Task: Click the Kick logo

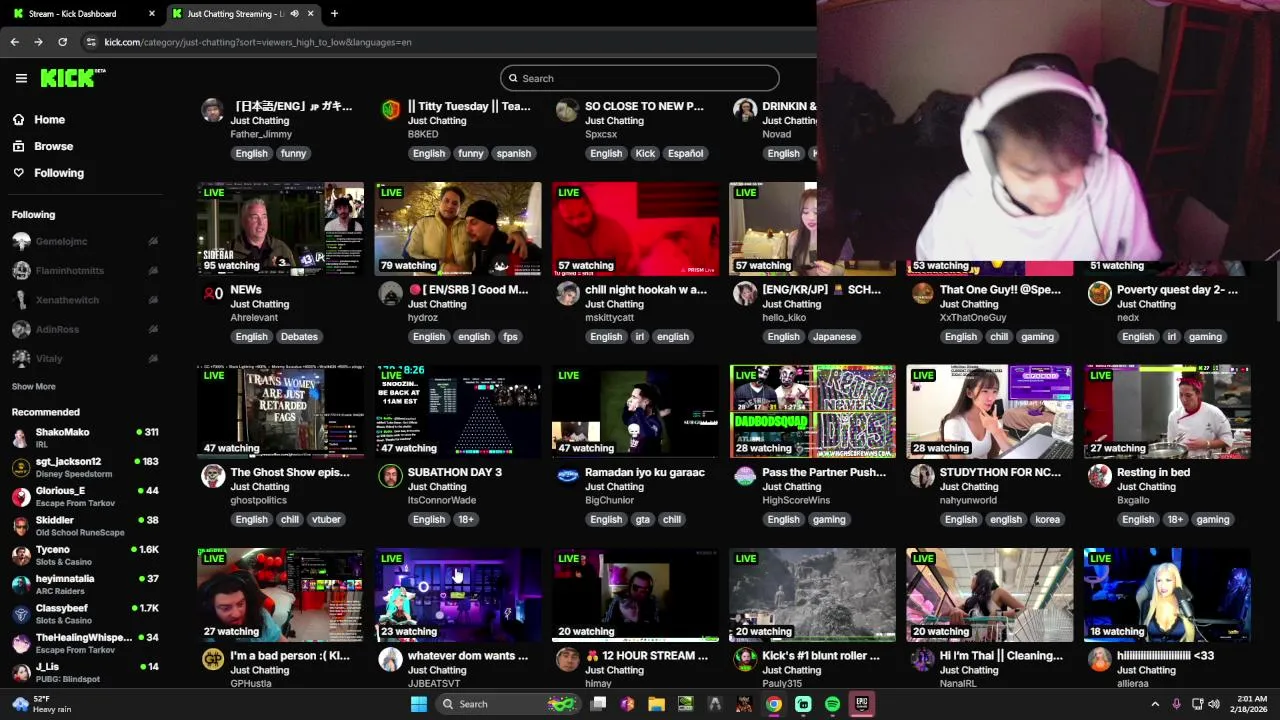Action: point(72,78)
